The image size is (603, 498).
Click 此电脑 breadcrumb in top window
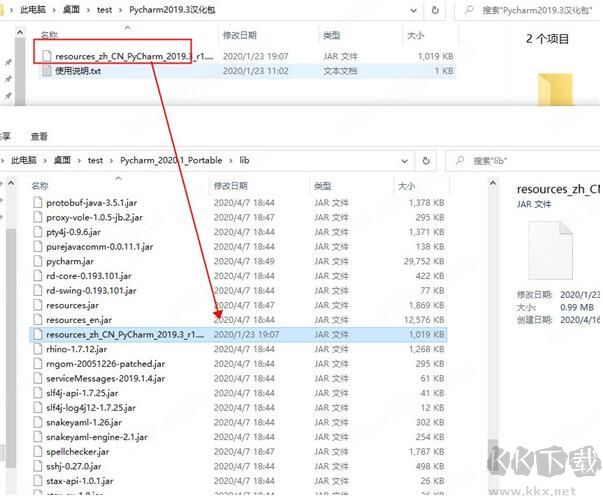[33, 10]
